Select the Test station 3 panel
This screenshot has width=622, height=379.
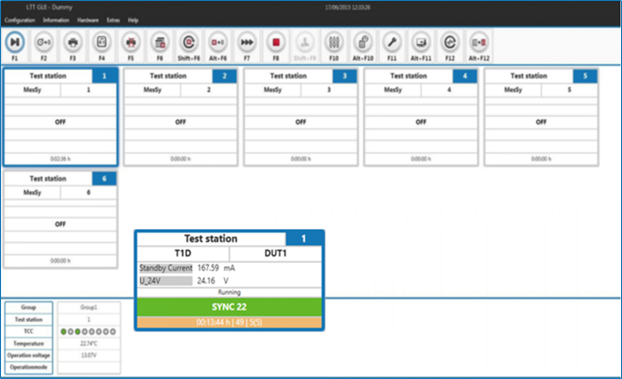(x=301, y=117)
